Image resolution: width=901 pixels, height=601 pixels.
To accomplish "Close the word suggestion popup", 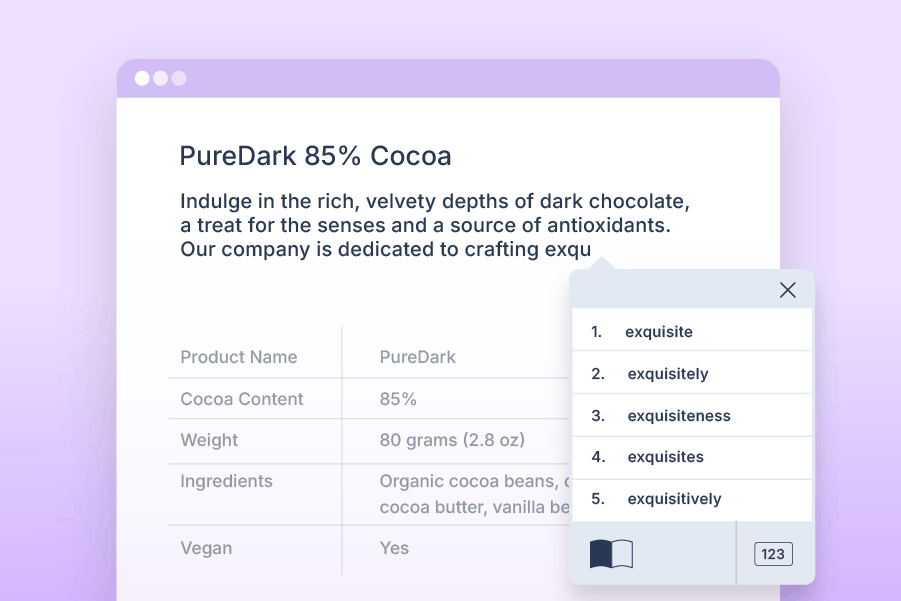I will click(787, 290).
